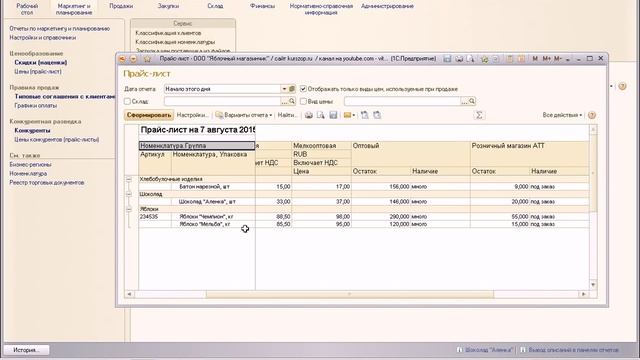
Task: Select the Батон нарезной, шт row cell
Action: pos(213,187)
